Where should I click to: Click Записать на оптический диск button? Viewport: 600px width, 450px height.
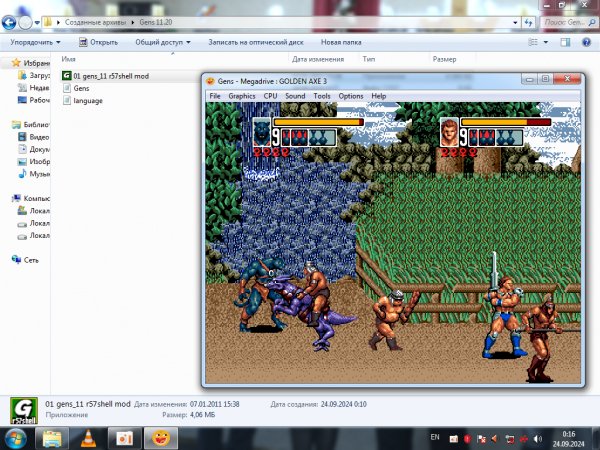256,42
